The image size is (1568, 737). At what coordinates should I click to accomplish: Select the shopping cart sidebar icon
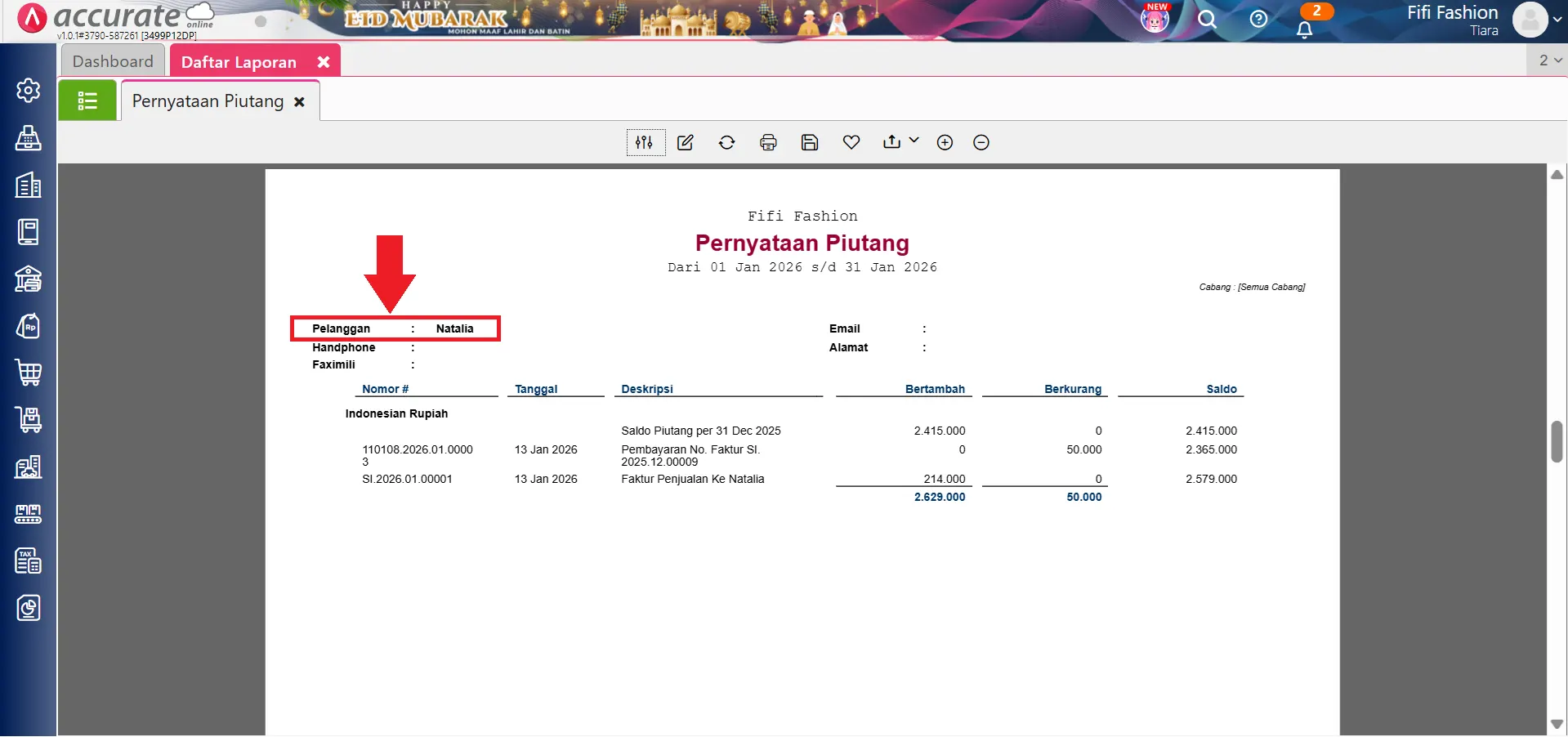point(29,373)
